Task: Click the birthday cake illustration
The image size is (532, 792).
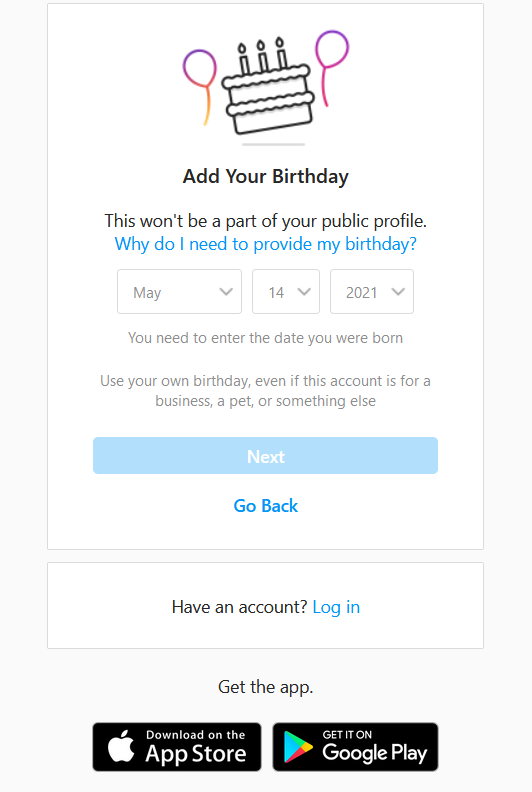Action: tap(268, 86)
